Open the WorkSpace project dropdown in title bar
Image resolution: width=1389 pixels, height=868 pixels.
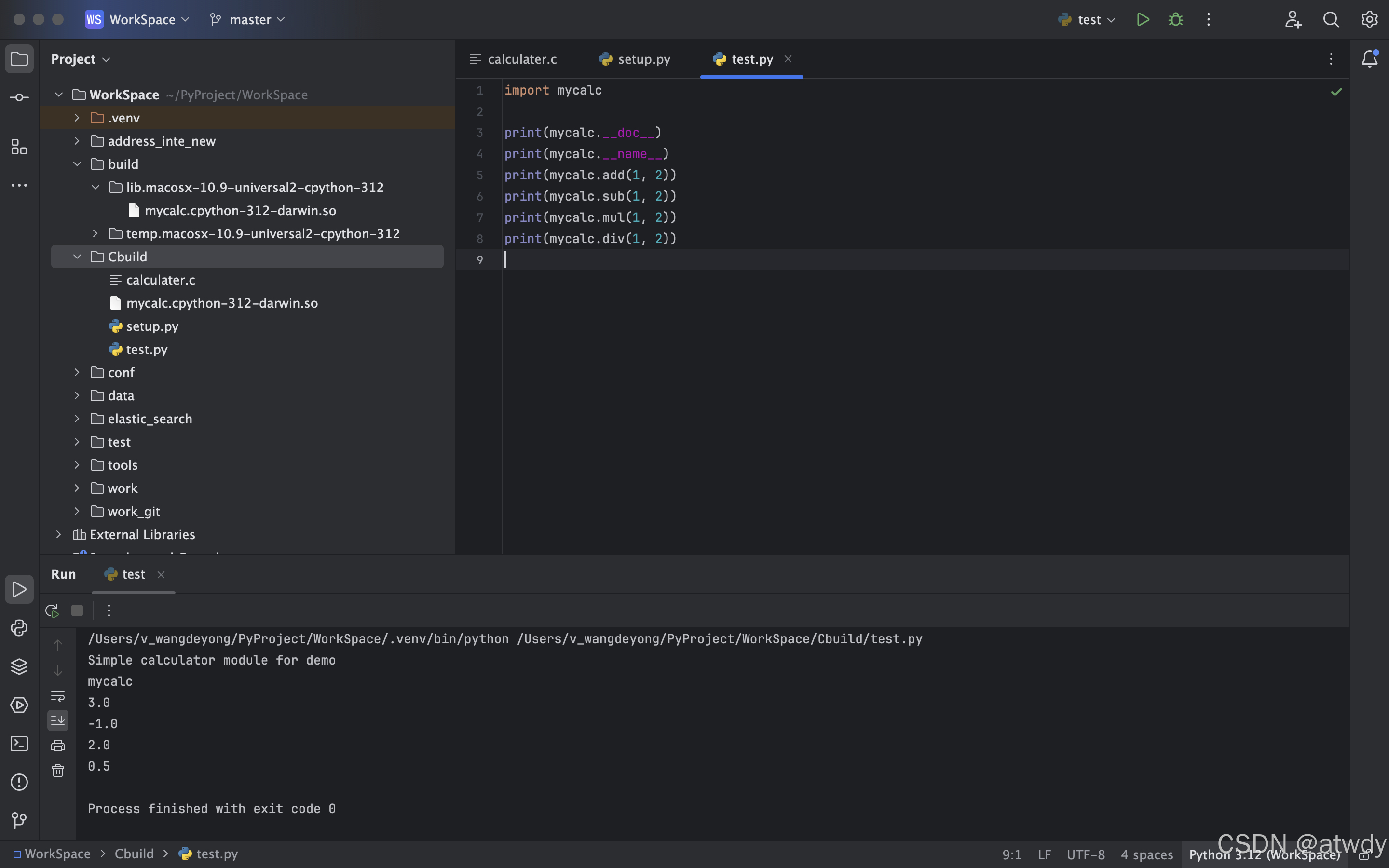point(138,19)
